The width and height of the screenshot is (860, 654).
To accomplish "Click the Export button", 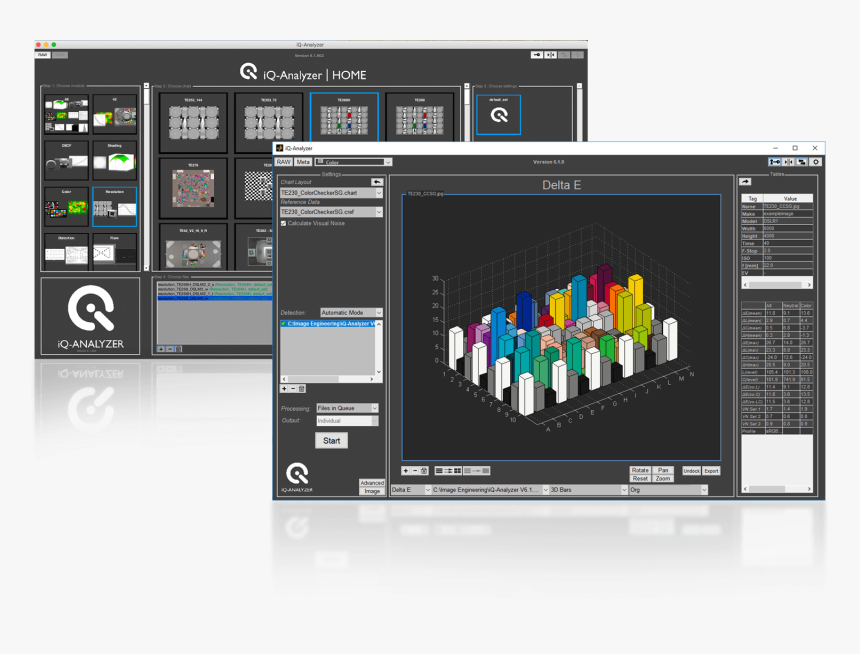I will (711, 471).
